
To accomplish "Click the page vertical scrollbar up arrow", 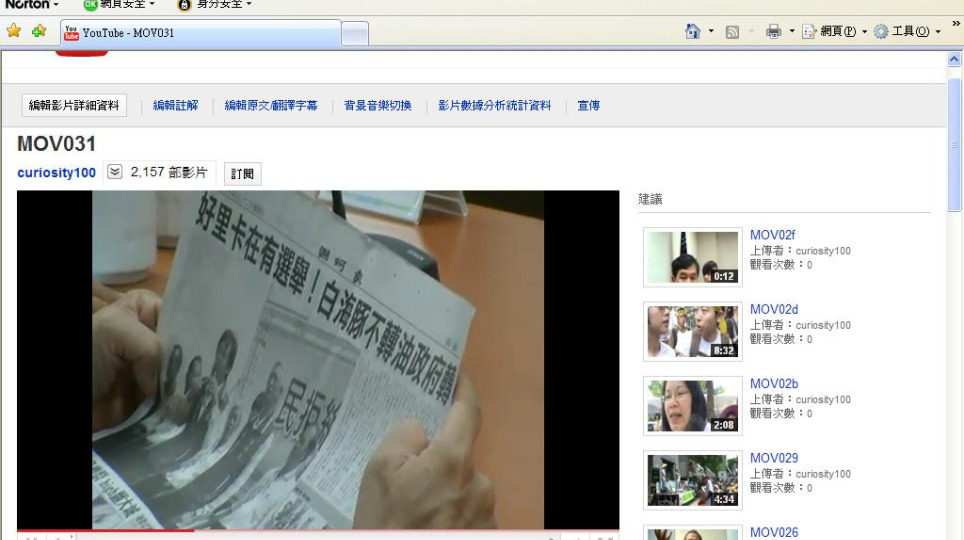I will pos(953,60).
